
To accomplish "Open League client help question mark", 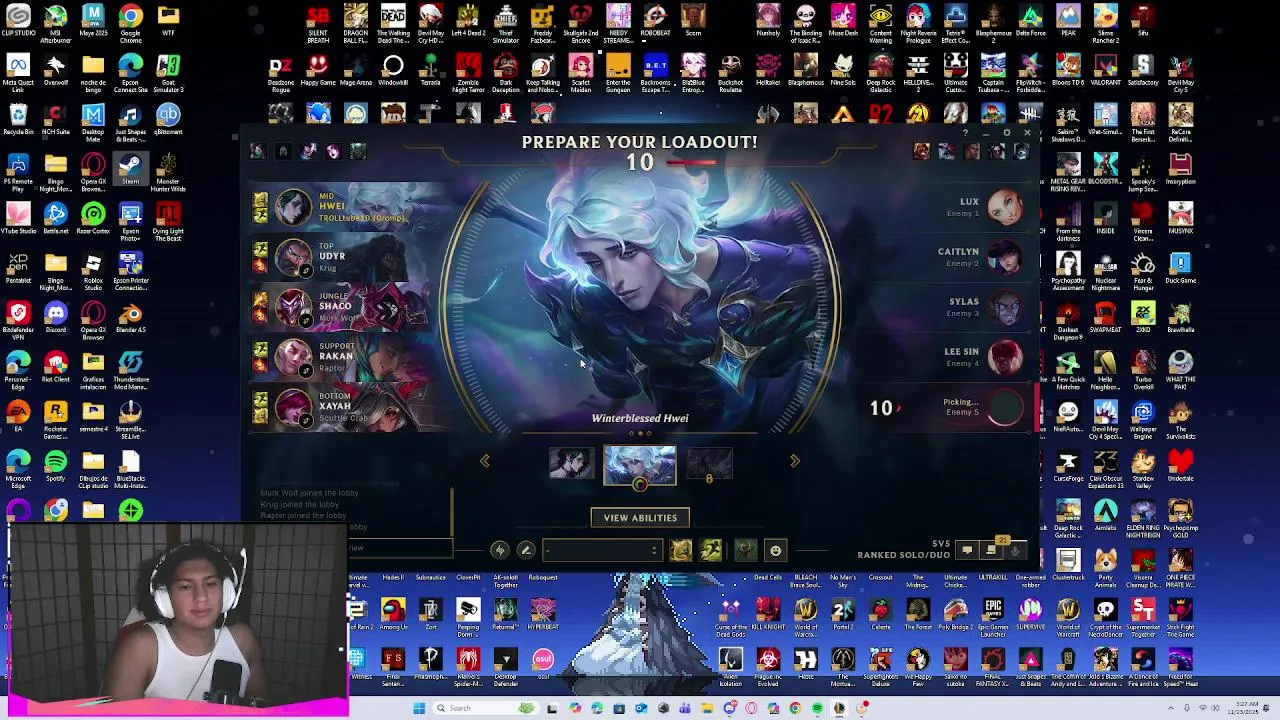I will (x=966, y=133).
